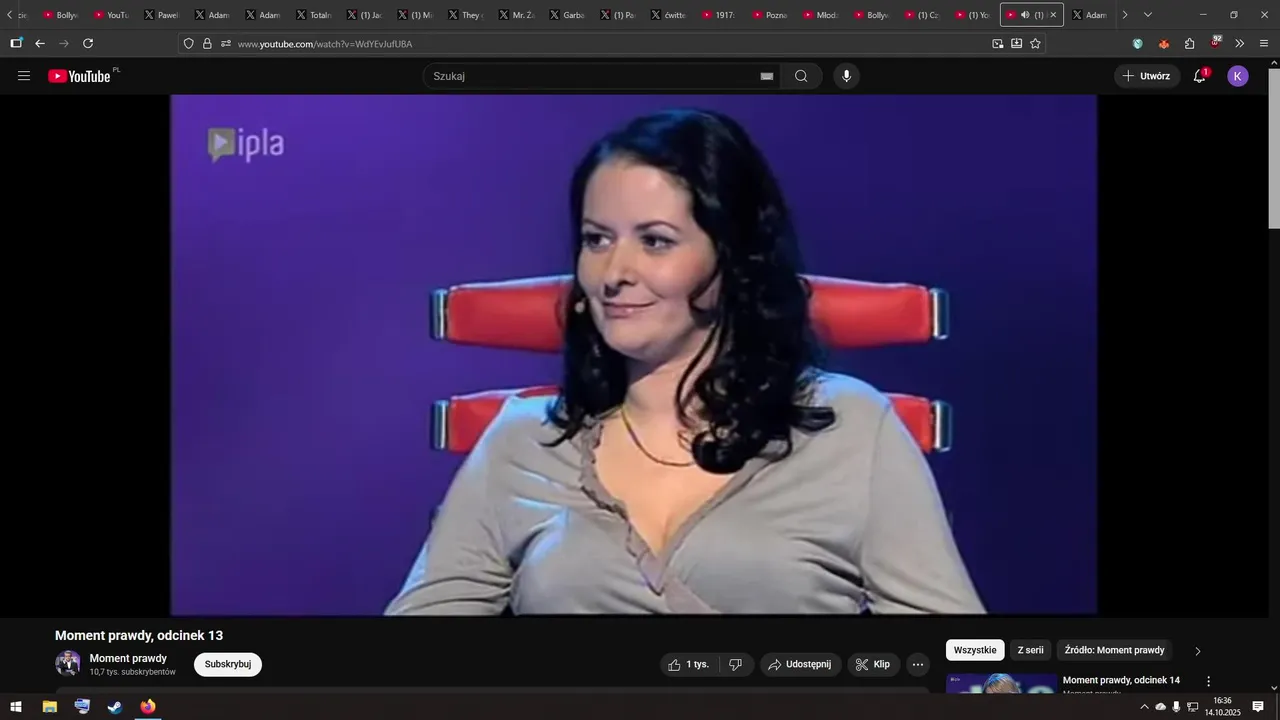The width and height of the screenshot is (1280, 720).
Task: Go back with browser back arrow
Action: click(x=40, y=43)
